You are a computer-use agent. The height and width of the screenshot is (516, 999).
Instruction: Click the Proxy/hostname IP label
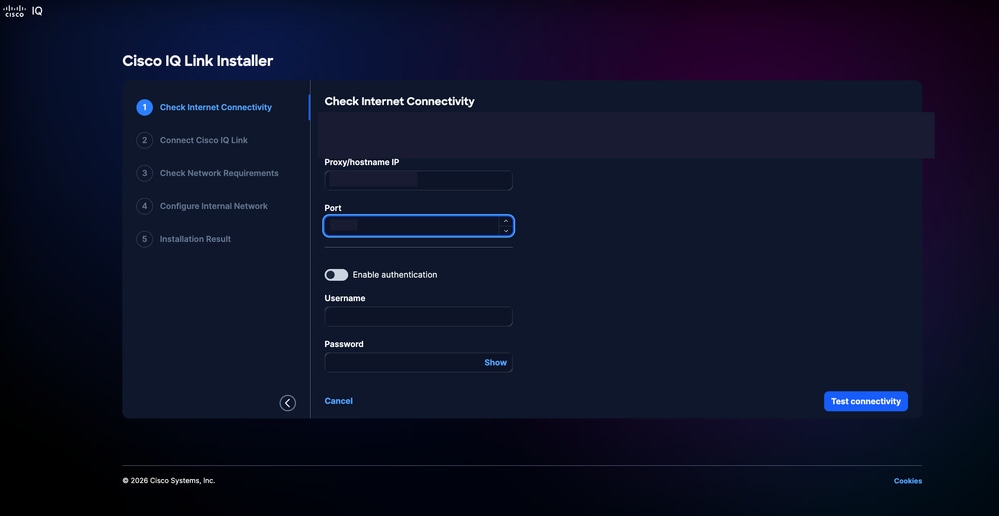tap(362, 162)
